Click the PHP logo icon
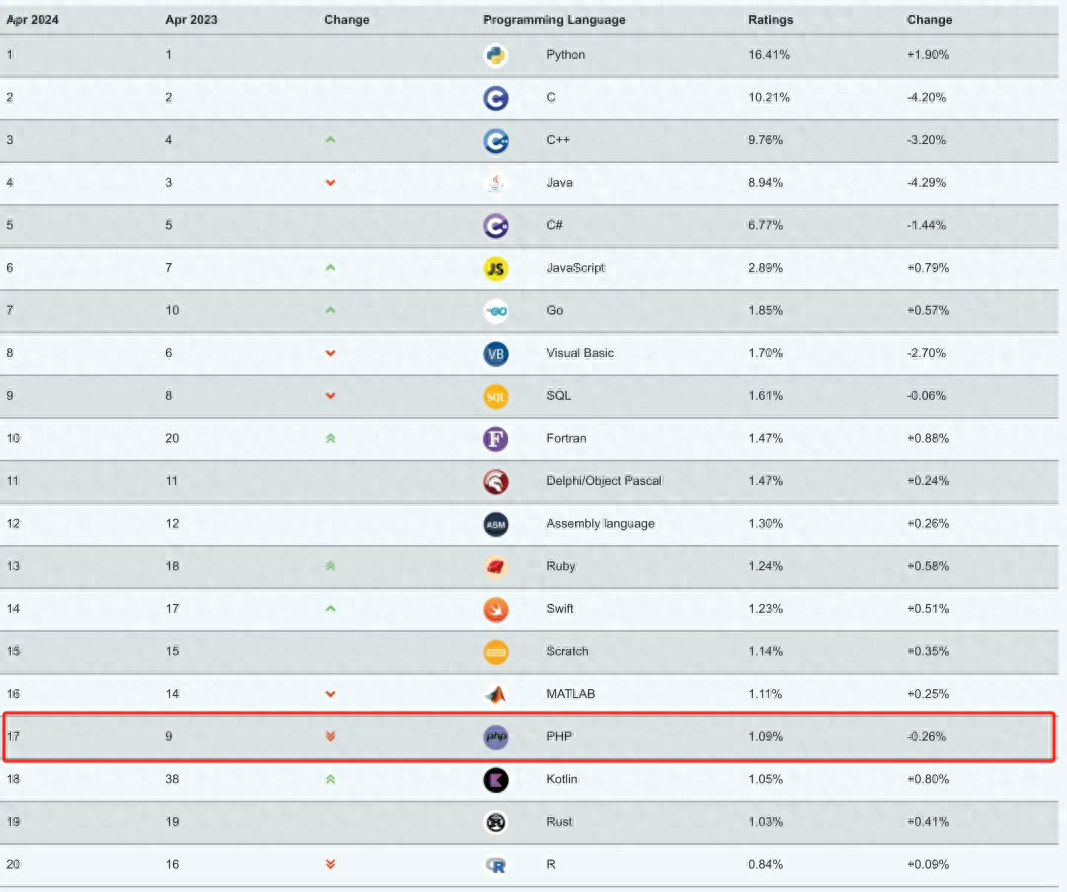This screenshot has height=892, width=1067. (x=495, y=737)
